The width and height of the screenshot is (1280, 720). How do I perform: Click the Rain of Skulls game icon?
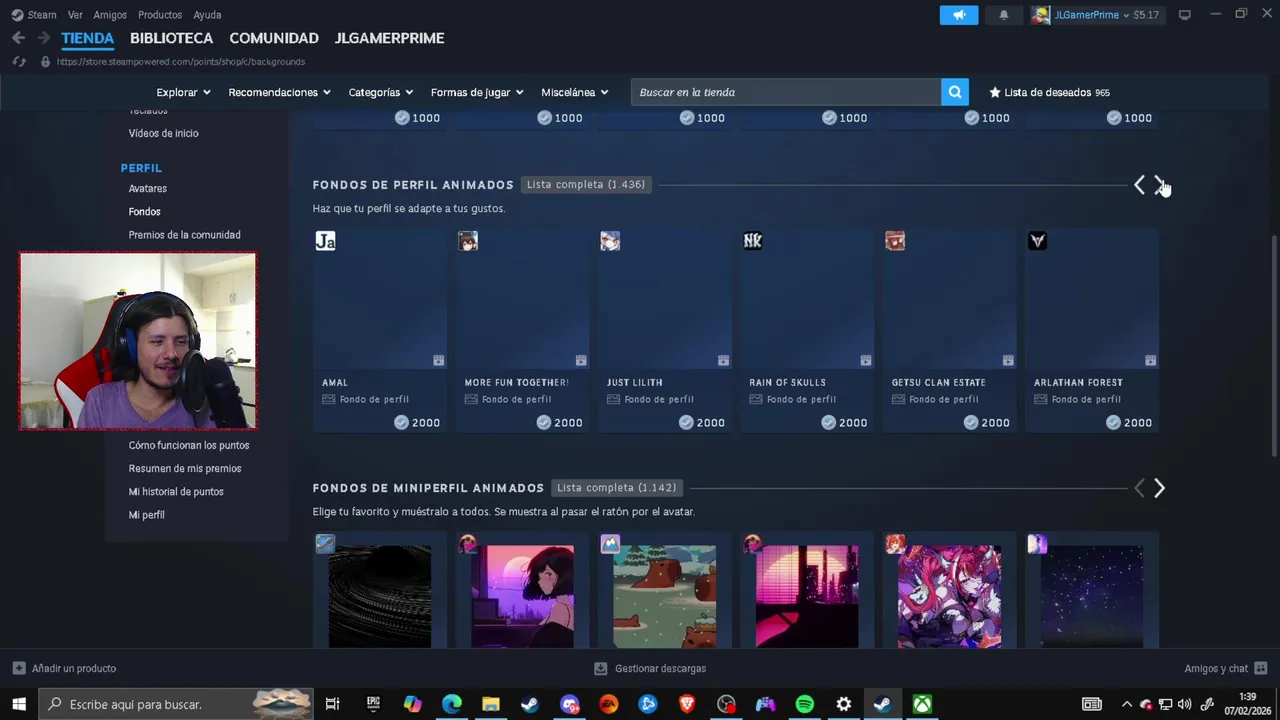(x=753, y=241)
